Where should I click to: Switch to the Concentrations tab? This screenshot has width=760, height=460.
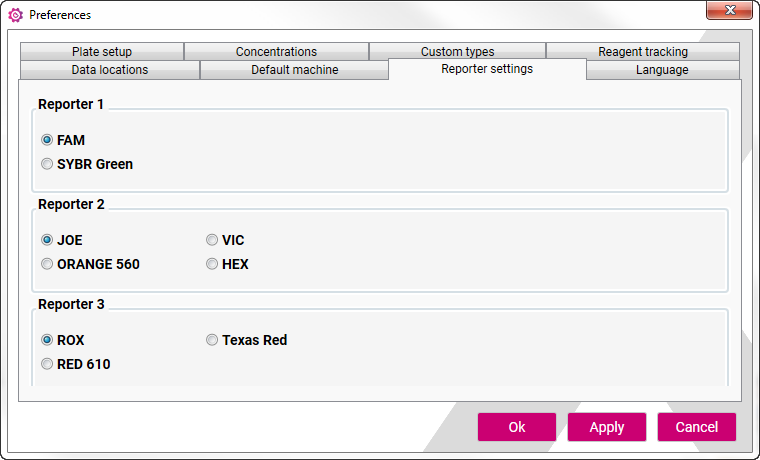point(276,51)
